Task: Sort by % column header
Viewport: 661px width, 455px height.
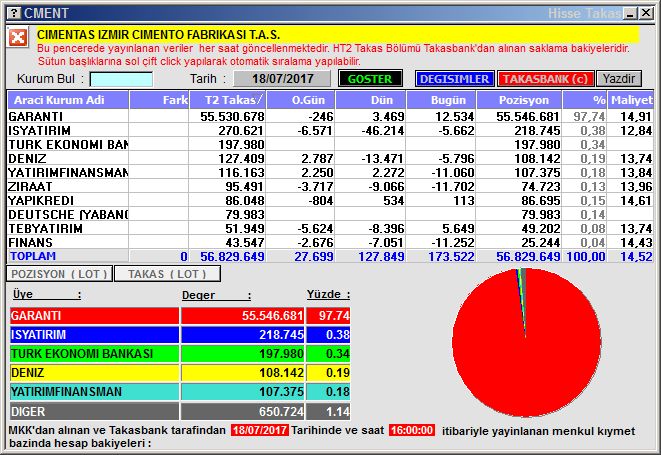Action: (585, 100)
